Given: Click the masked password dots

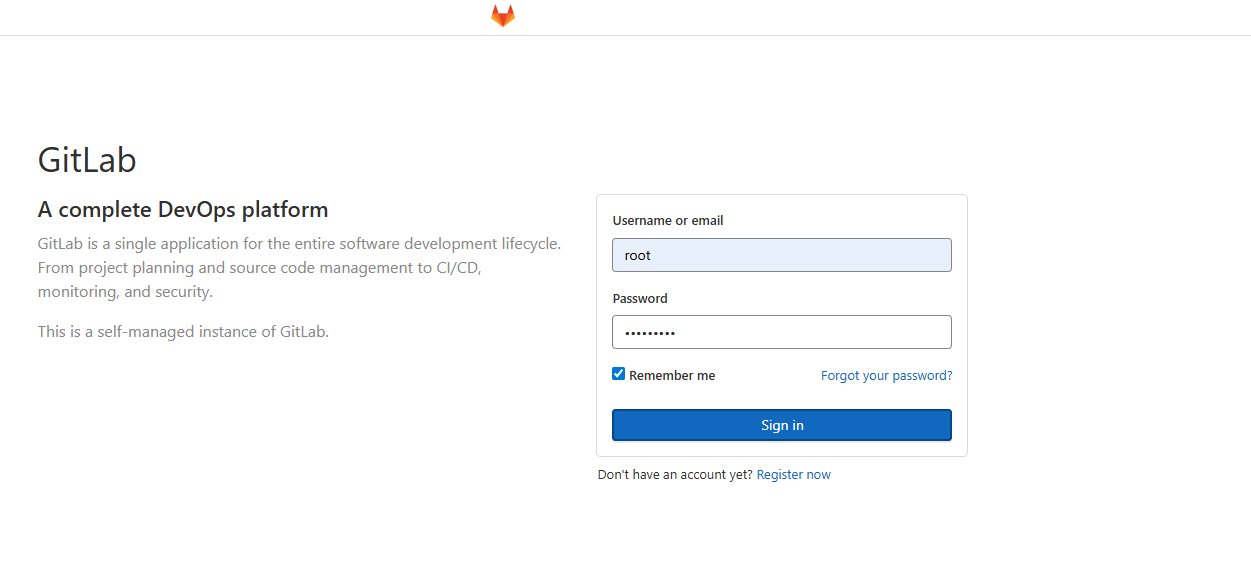Looking at the screenshot, I should (x=650, y=333).
